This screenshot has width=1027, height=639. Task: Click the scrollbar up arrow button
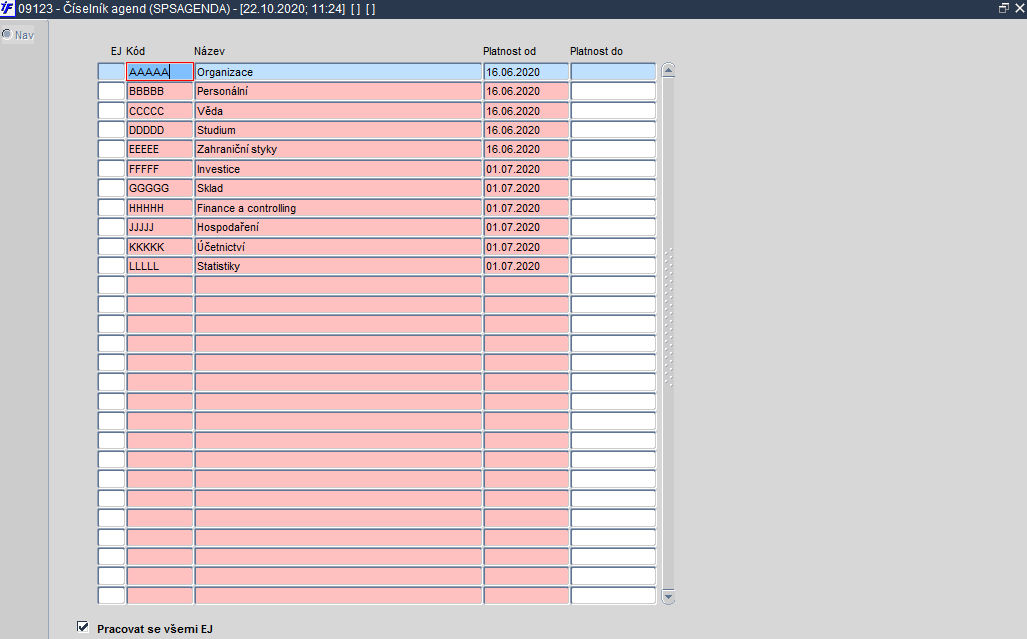pos(668,69)
